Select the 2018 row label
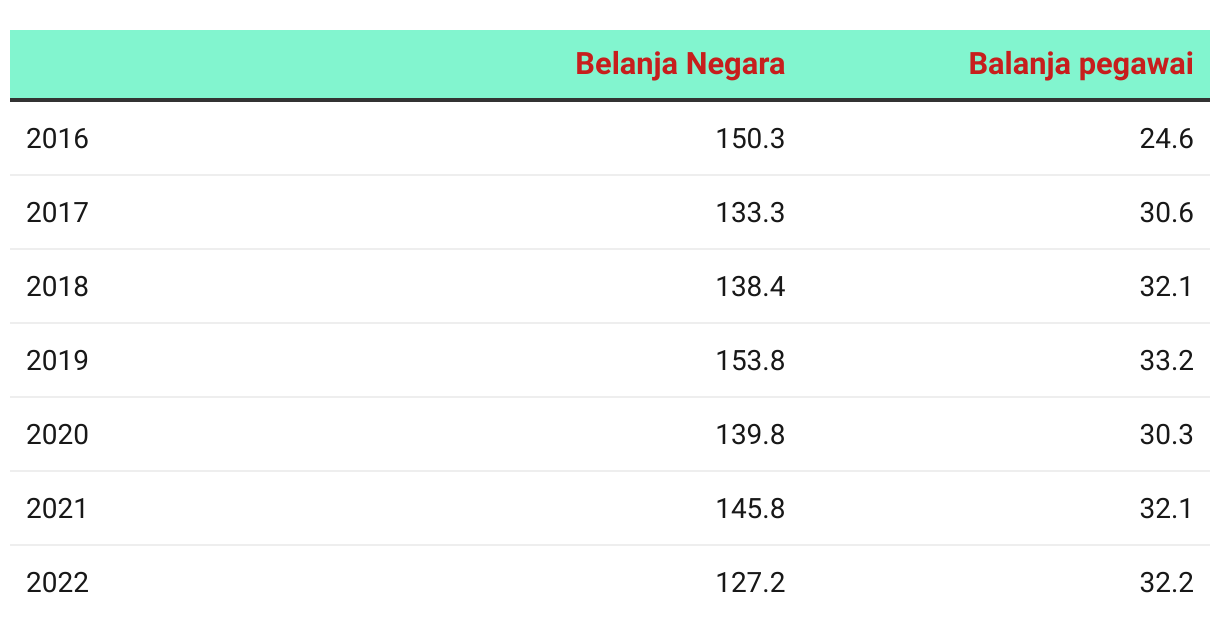The height and width of the screenshot is (628, 1220). (x=57, y=287)
